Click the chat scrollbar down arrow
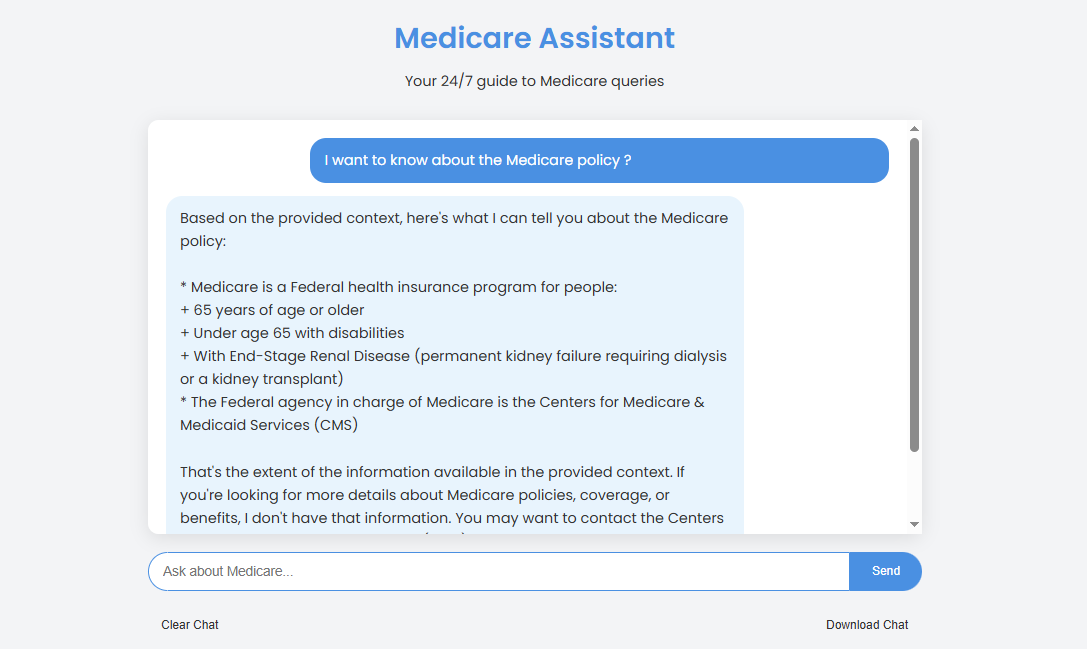 914,524
